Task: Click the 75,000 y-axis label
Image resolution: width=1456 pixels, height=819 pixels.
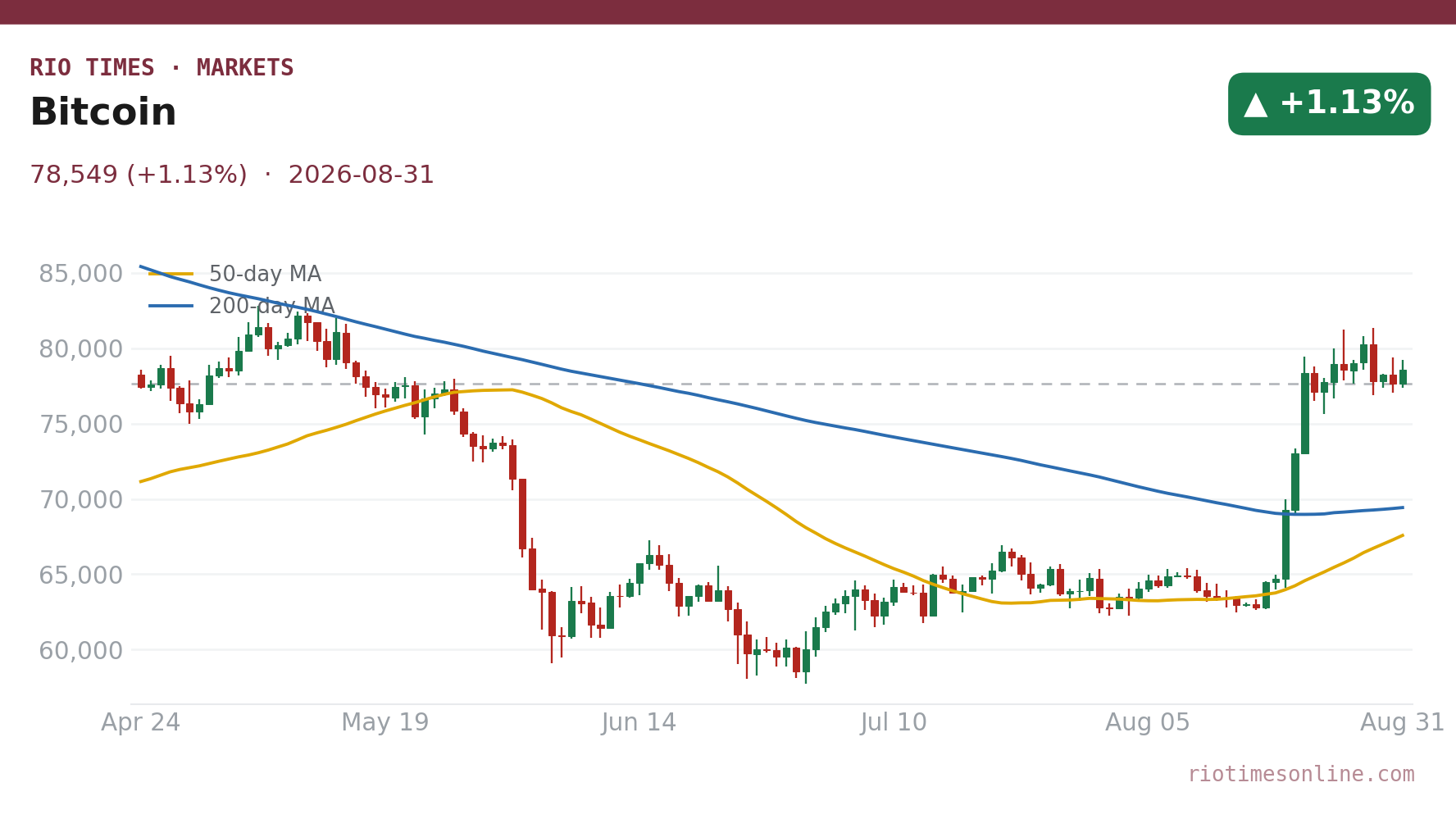Action: [80, 425]
